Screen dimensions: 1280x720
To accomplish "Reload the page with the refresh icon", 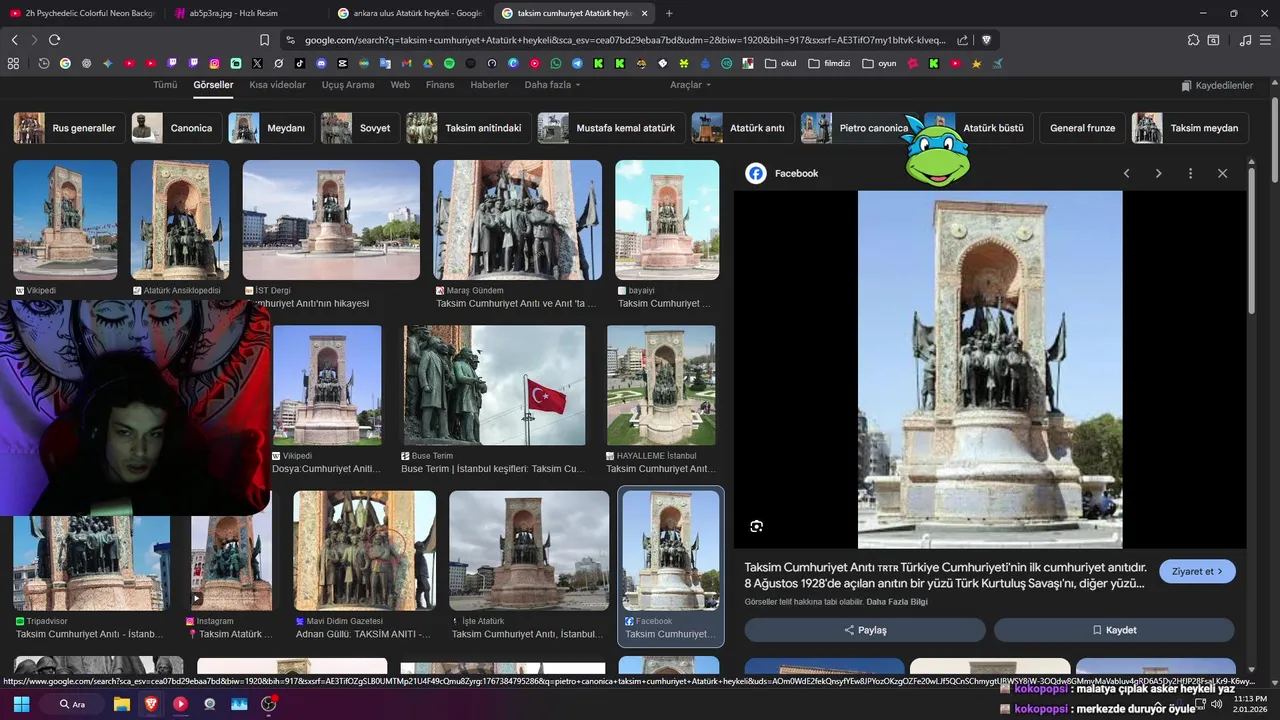I will 54,40.
